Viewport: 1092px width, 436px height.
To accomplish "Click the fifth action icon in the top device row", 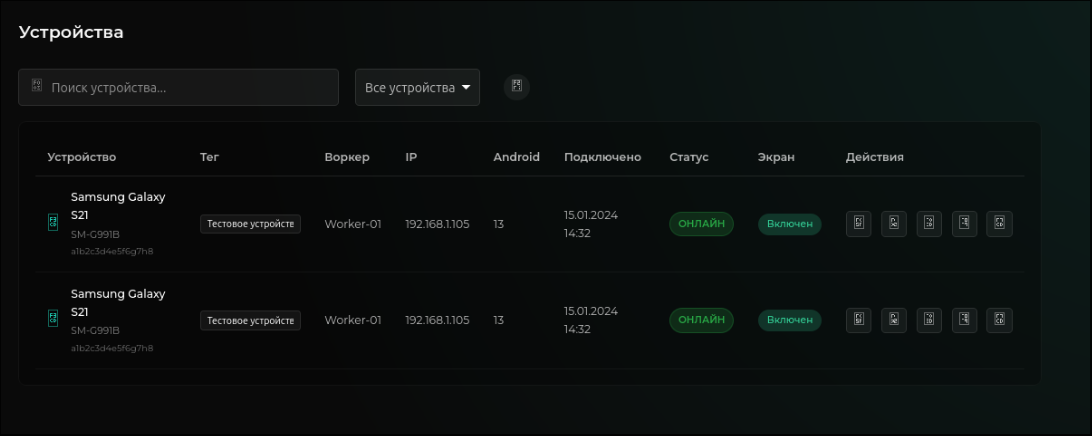I will (x=999, y=224).
